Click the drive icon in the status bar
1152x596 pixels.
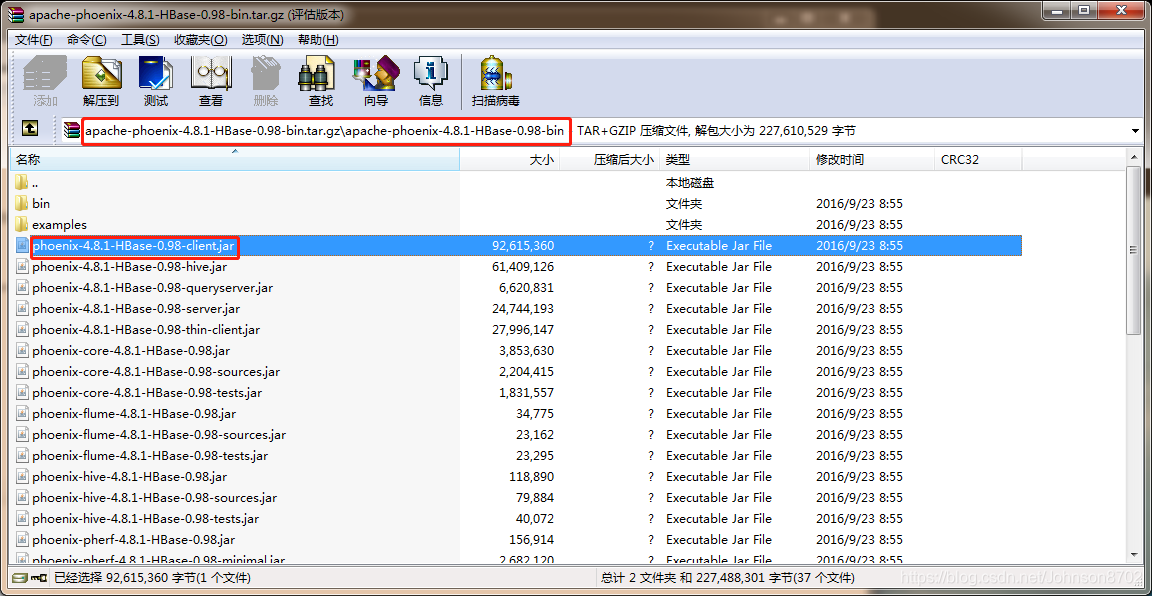point(19,578)
